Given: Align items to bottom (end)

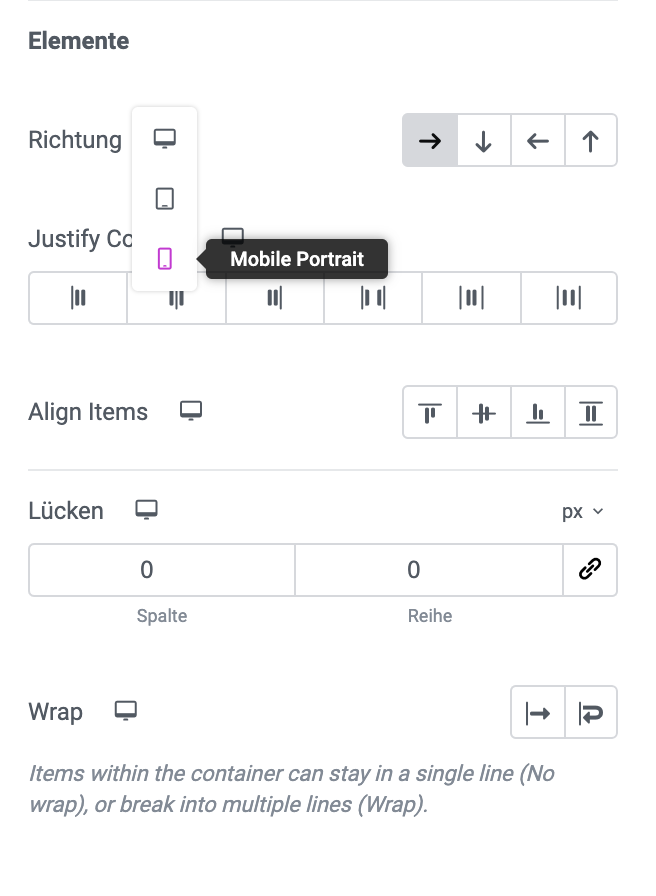Looking at the screenshot, I should click(x=538, y=413).
